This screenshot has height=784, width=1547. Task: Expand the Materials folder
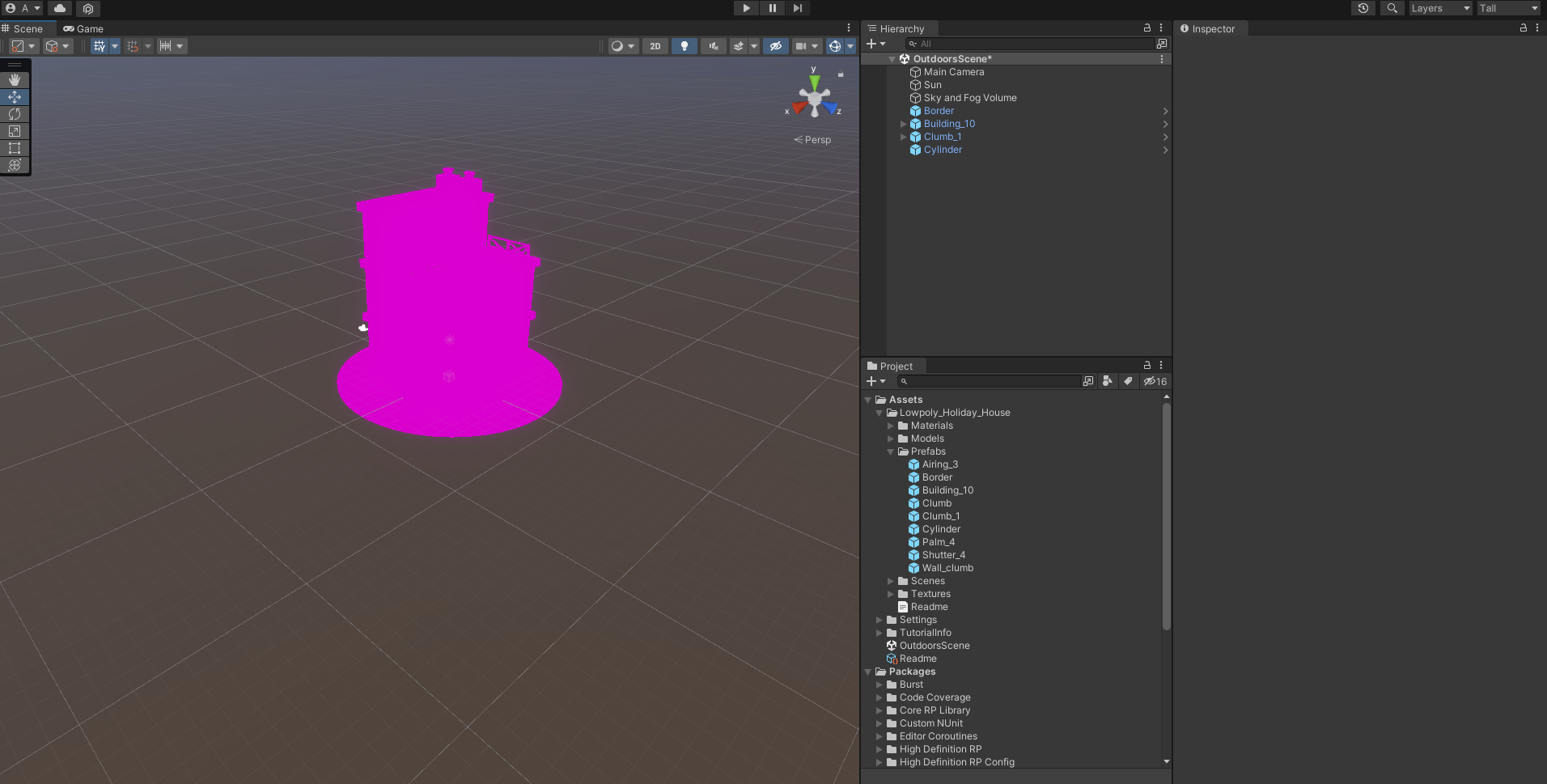click(x=891, y=426)
